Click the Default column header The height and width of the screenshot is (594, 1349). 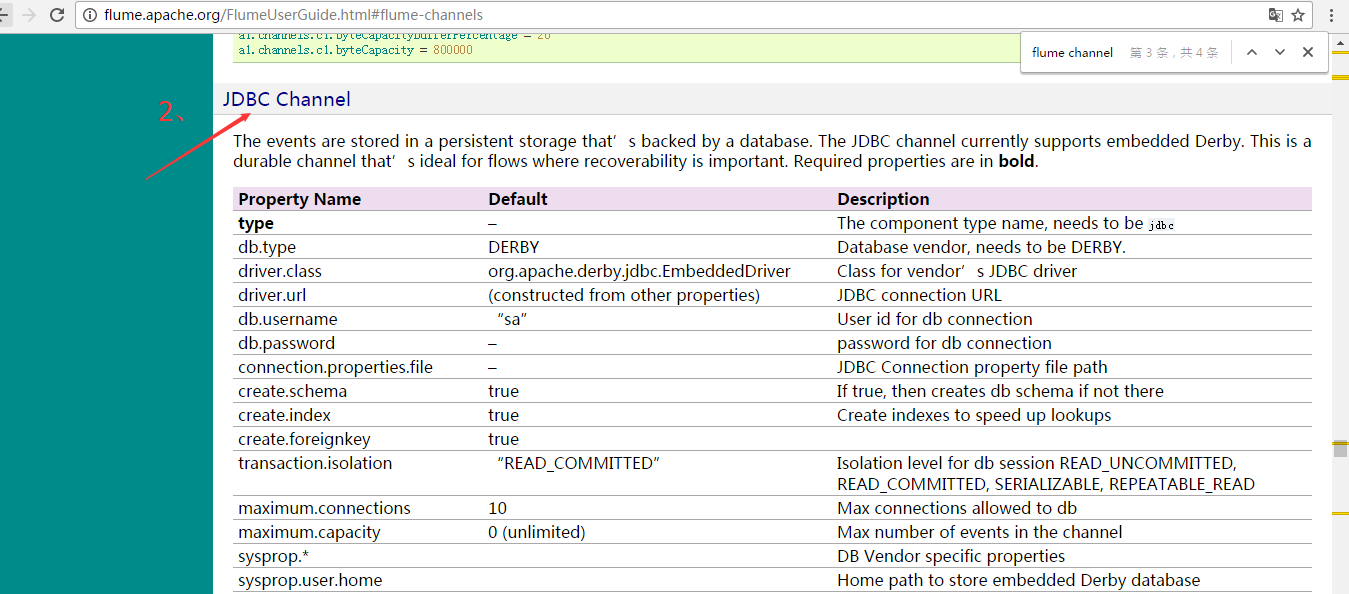[517, 199]
